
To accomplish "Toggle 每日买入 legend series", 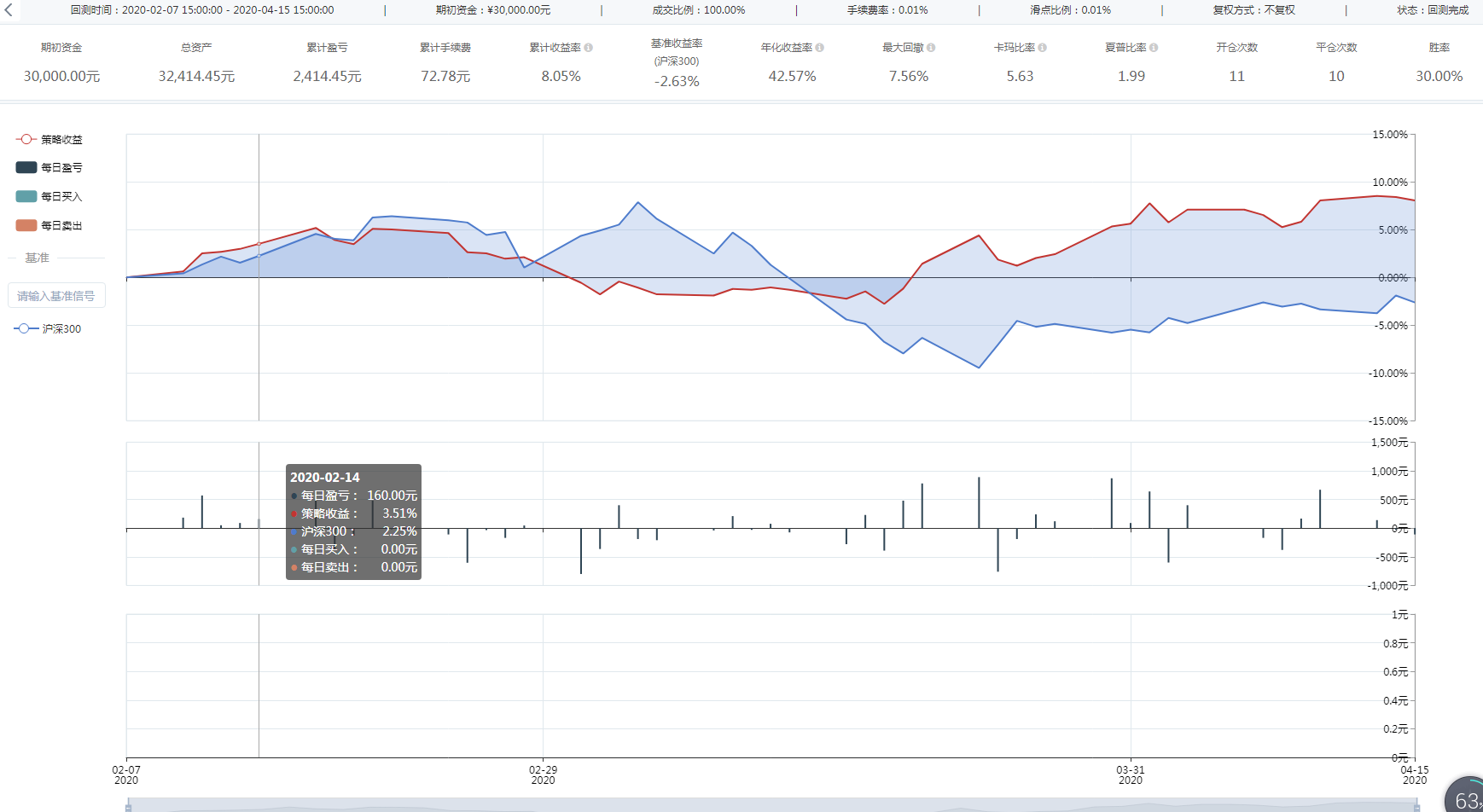I will click(49, 196).
